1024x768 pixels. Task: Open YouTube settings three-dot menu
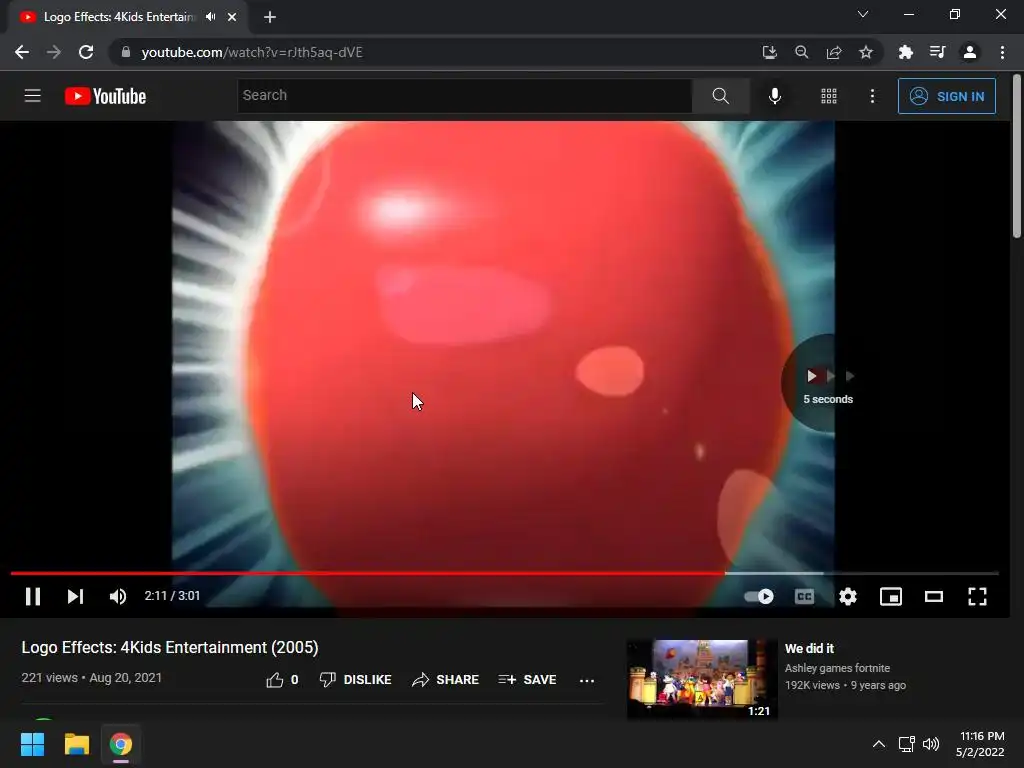click(872, 96)
